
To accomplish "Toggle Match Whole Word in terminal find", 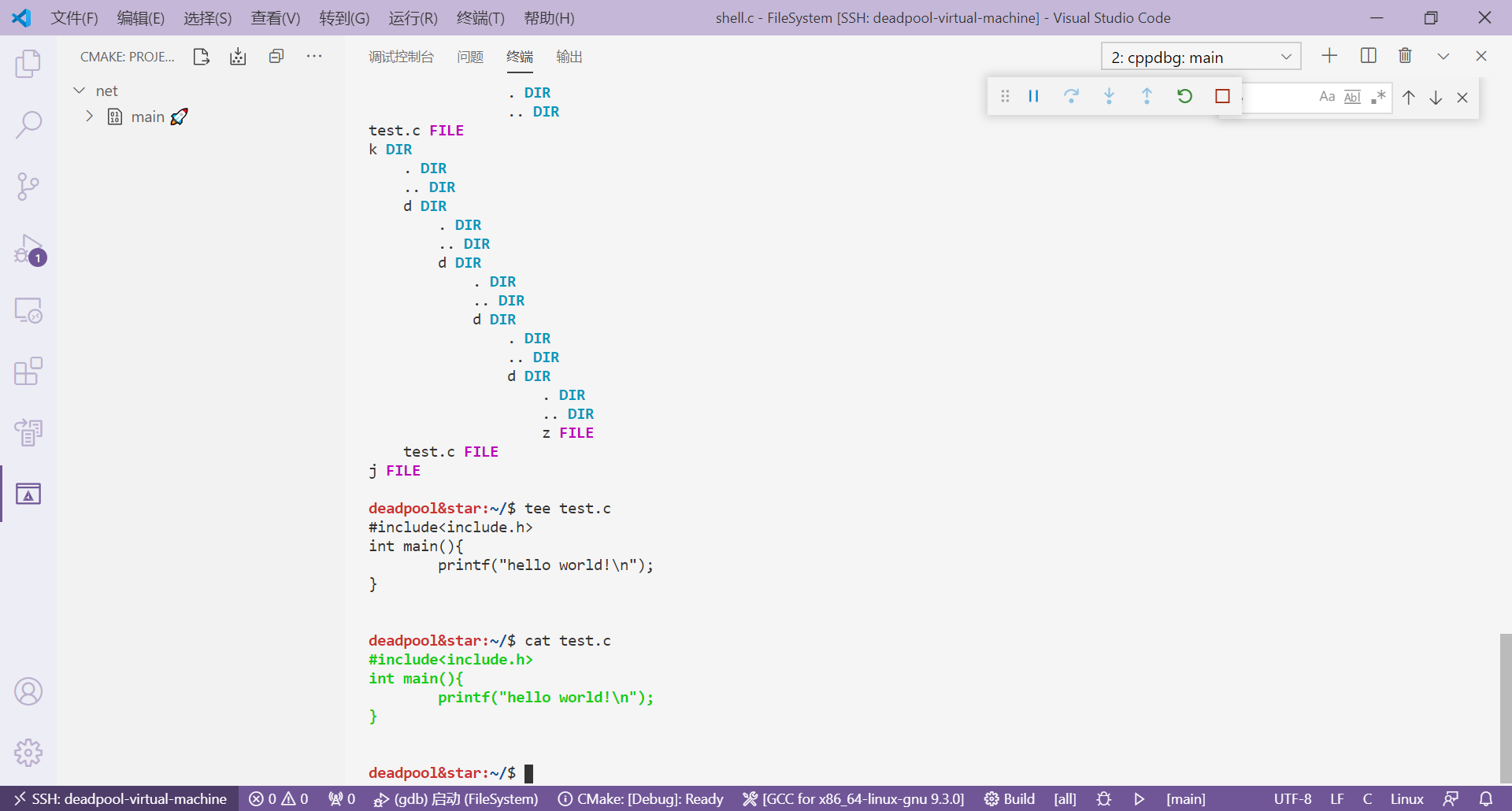I will tap(1352, 97).
